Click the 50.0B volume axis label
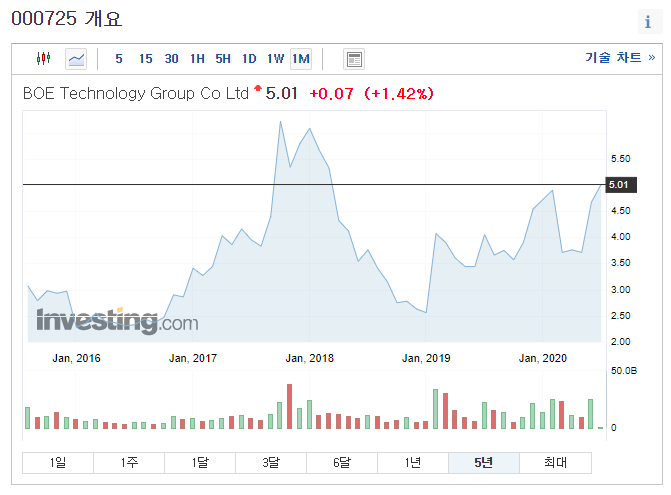This screenshot has width=671, height=495. pos(623,371)
